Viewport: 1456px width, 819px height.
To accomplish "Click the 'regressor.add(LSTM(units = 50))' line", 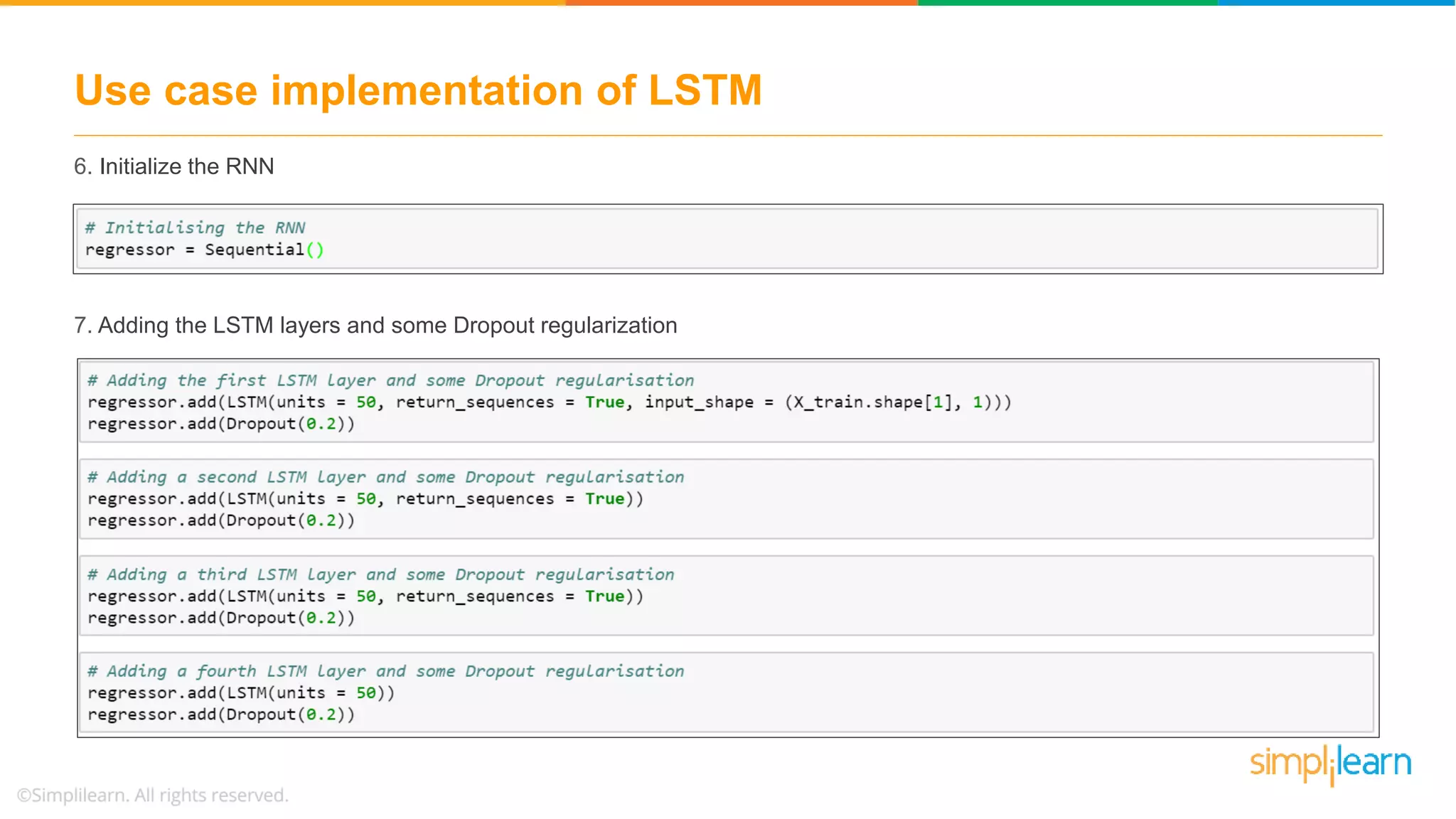I will [241, 693].
